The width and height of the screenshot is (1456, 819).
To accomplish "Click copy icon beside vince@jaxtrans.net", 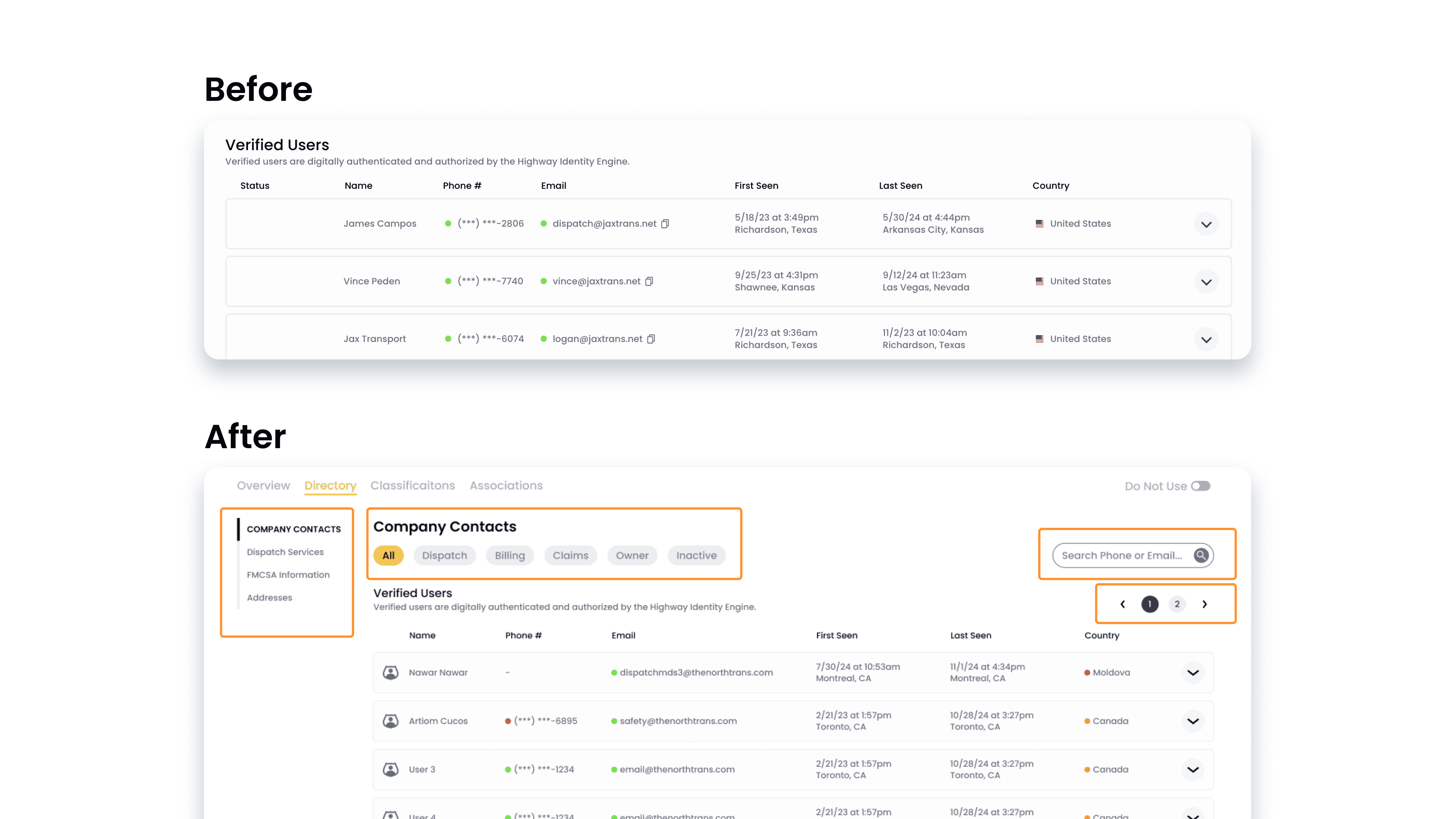I will (x=649, y=282).
